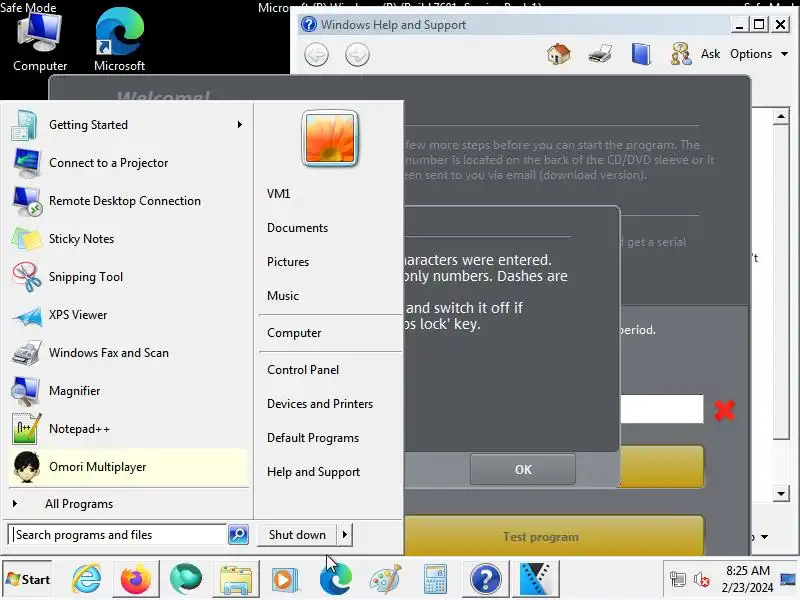
Task: Launch Sticky Notes
Action: point(128,239)
